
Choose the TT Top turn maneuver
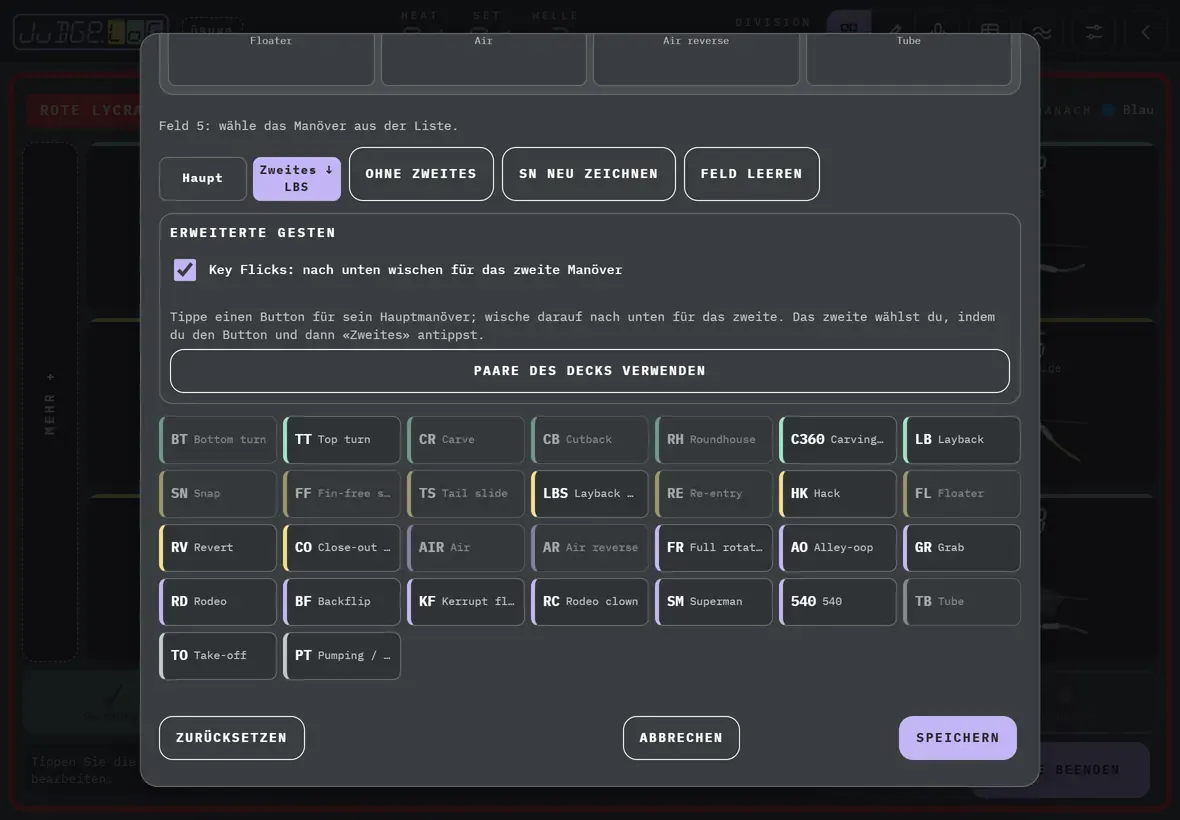[x=342, y=439]
